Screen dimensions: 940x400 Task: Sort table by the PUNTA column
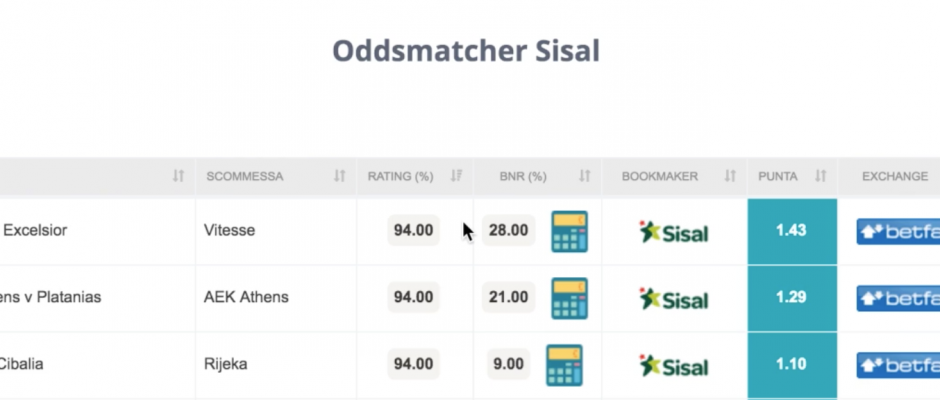(x=821, y=176)
